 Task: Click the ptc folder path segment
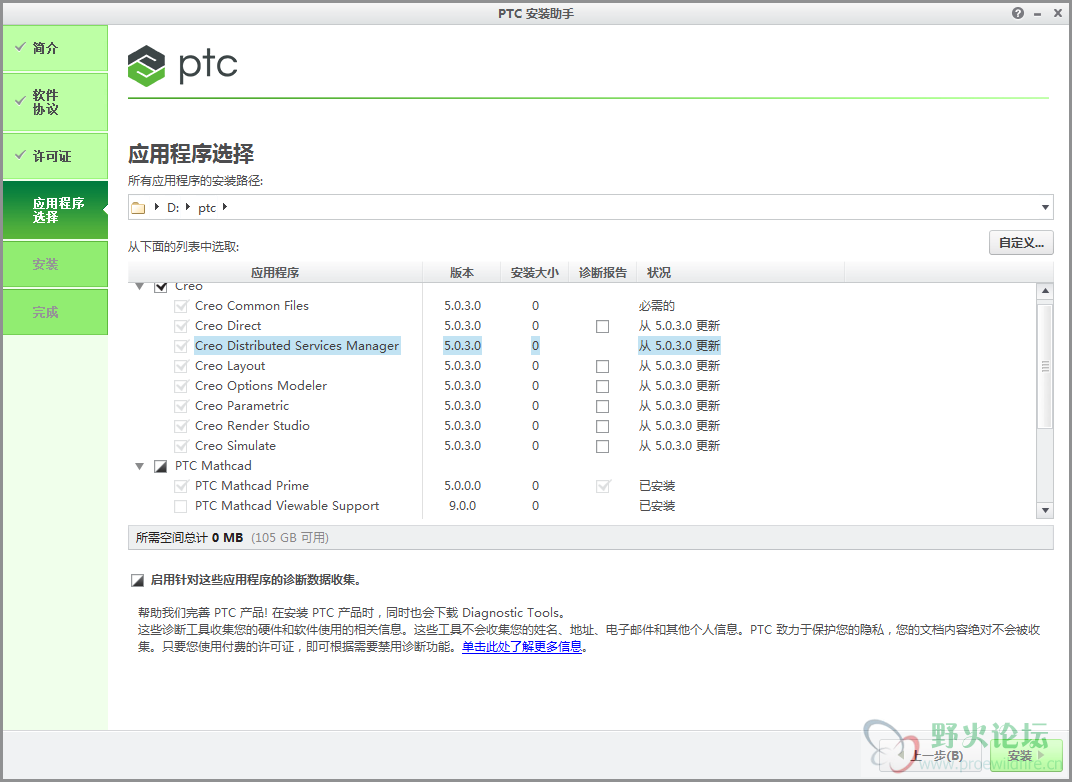[207, 208]
